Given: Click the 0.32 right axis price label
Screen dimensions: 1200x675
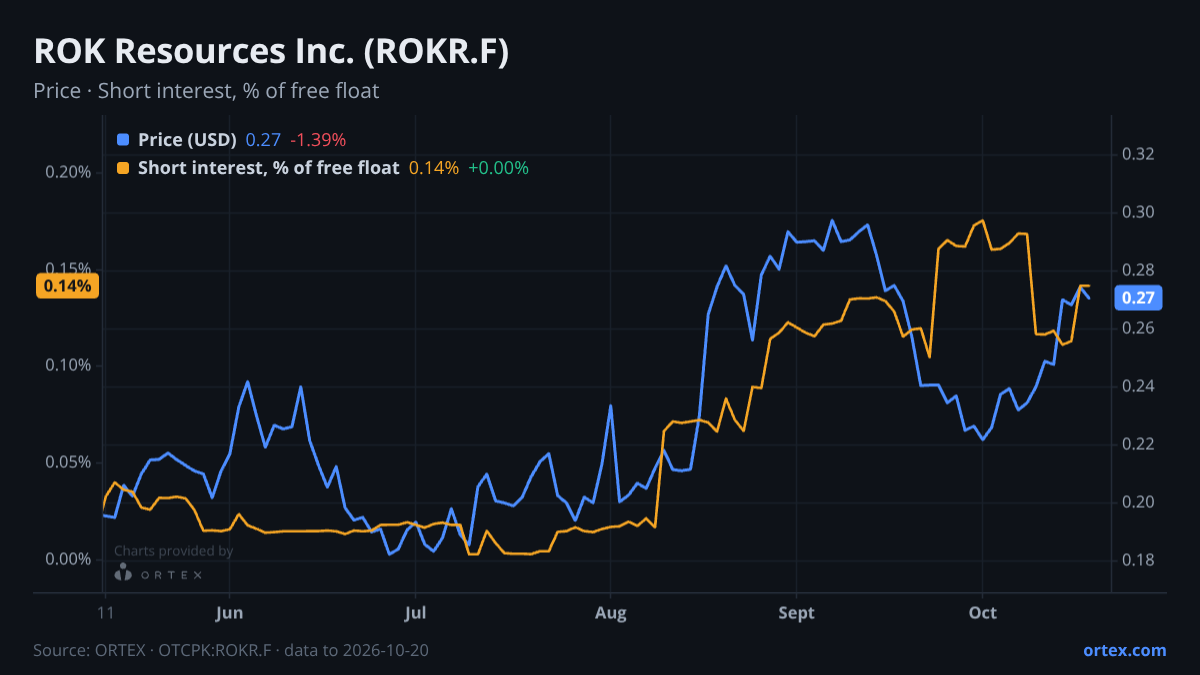Looking at the screenshot, I should click(1139, 155).
